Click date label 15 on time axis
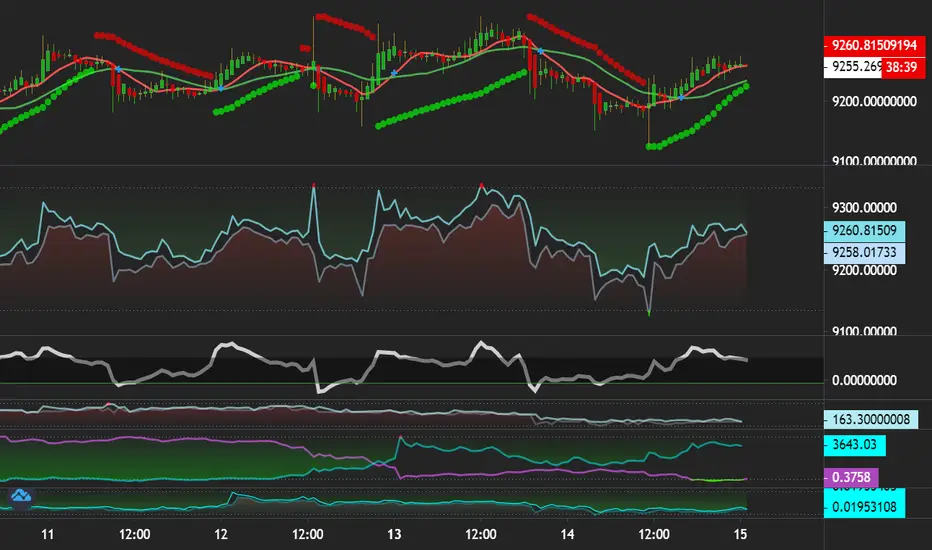The image size is (932, 550). [740, 535]
